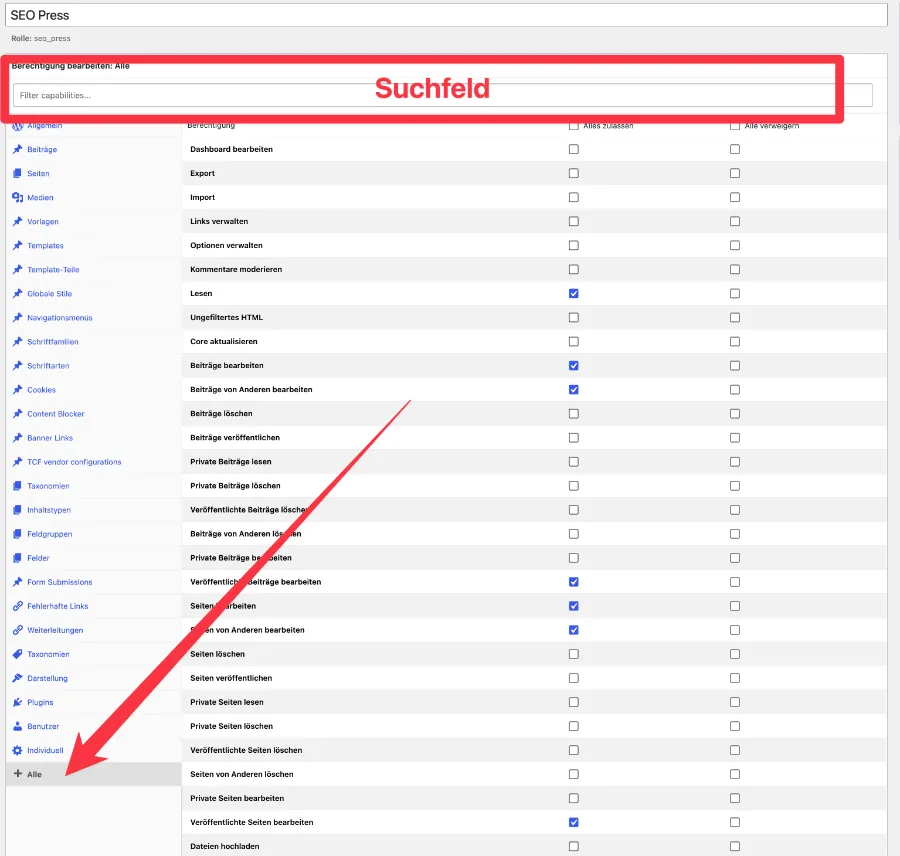Uncheck allow for Veröffentlichte Seiten bearbeiten
The width and height of the screenshot is (900, 856).
[x=573, y=822]
